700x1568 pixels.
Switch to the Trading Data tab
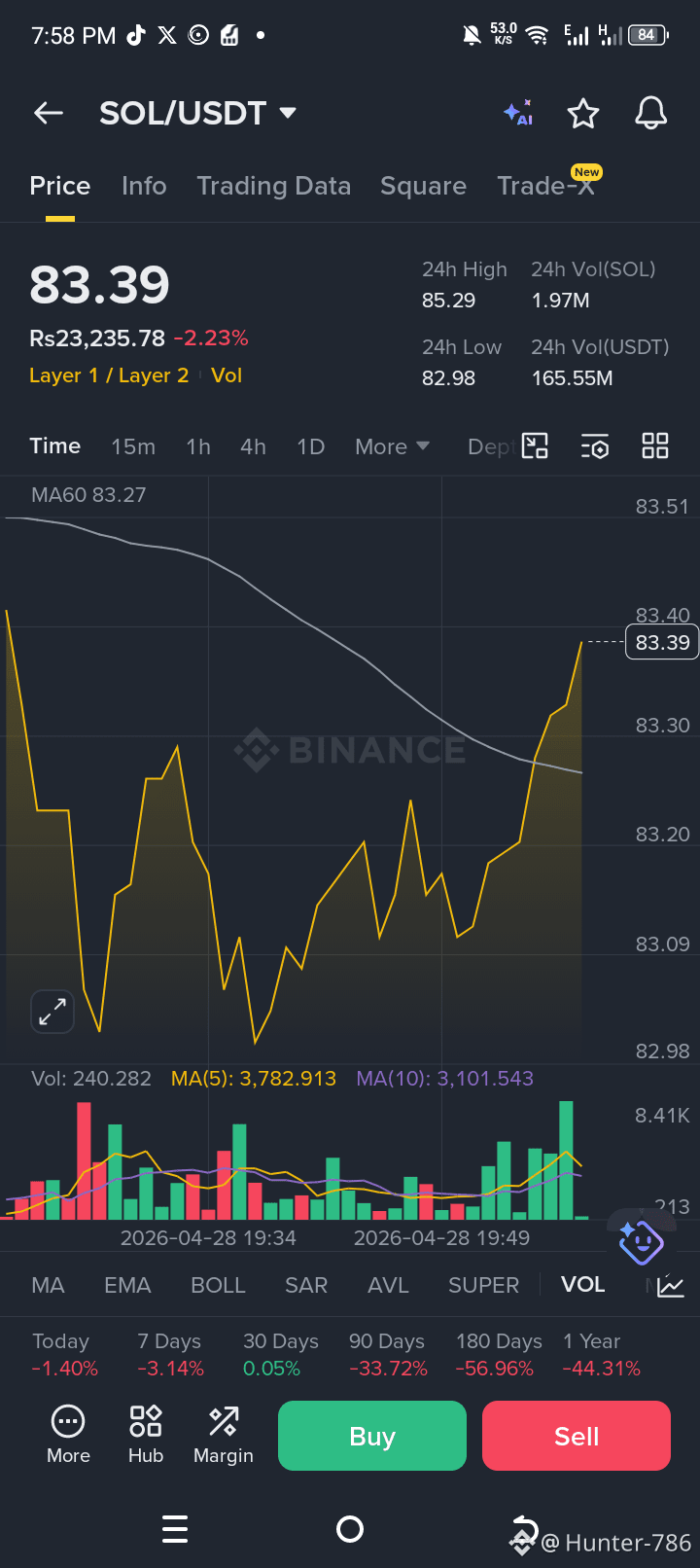click(273, 186)
